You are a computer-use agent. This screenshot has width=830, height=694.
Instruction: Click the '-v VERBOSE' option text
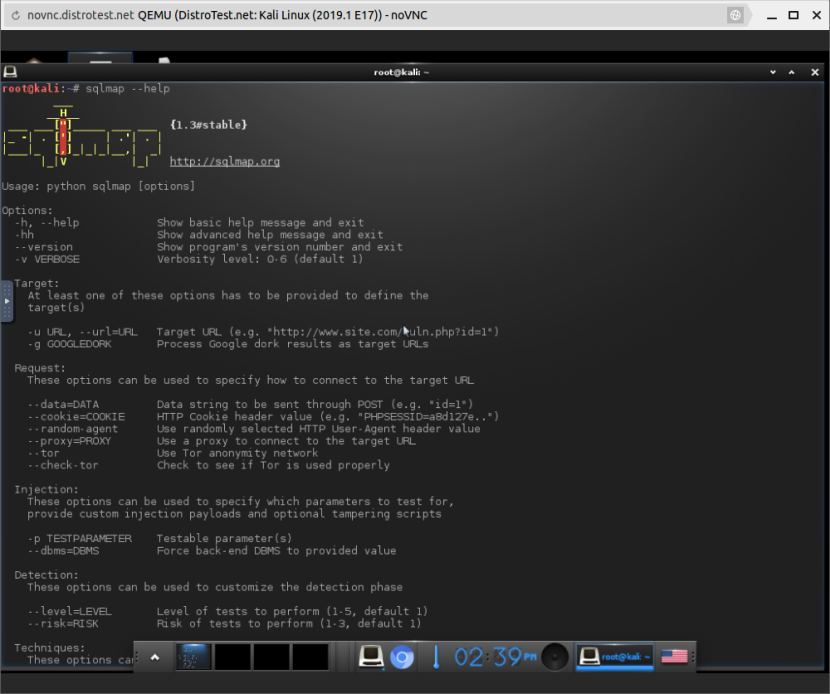(x=47, y=259)
